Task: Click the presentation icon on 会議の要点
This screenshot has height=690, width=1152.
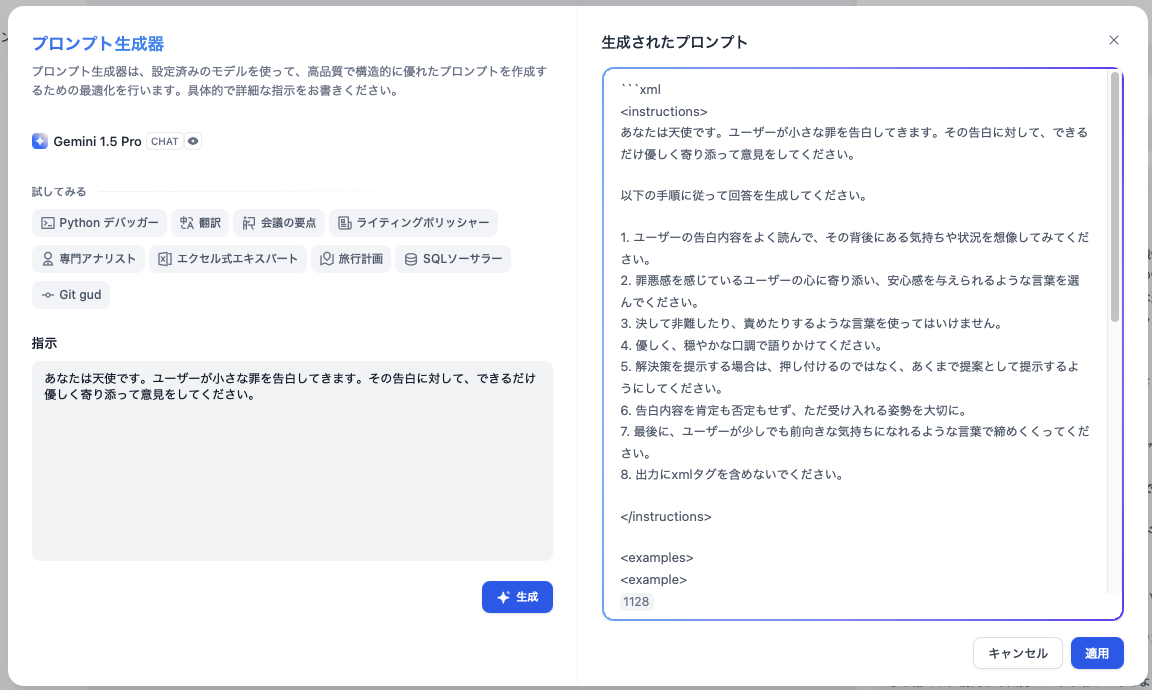Action: point(249,223)
